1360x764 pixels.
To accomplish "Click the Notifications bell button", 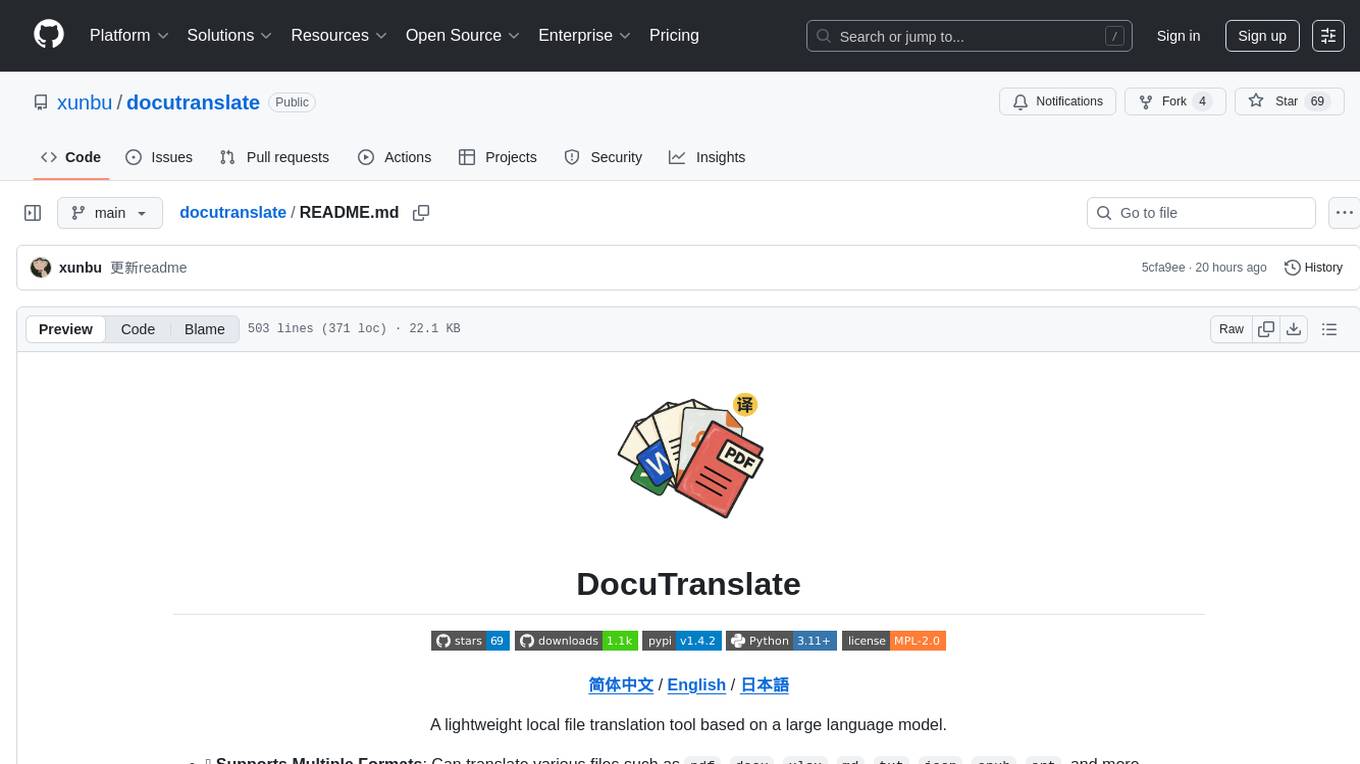I will pyautogui.click(x=1058, y=101).
